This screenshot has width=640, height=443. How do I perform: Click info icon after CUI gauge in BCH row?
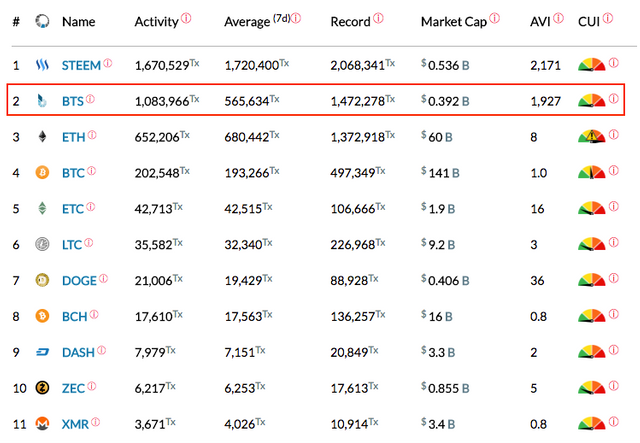click(x=613, y=314)
